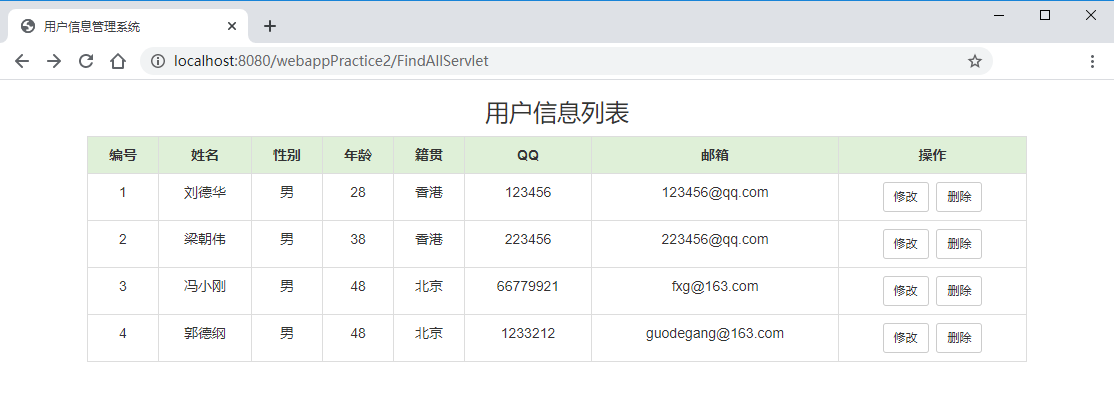Click the age value 28
The height and width of the screenshot is (419, 1114).
358,192
